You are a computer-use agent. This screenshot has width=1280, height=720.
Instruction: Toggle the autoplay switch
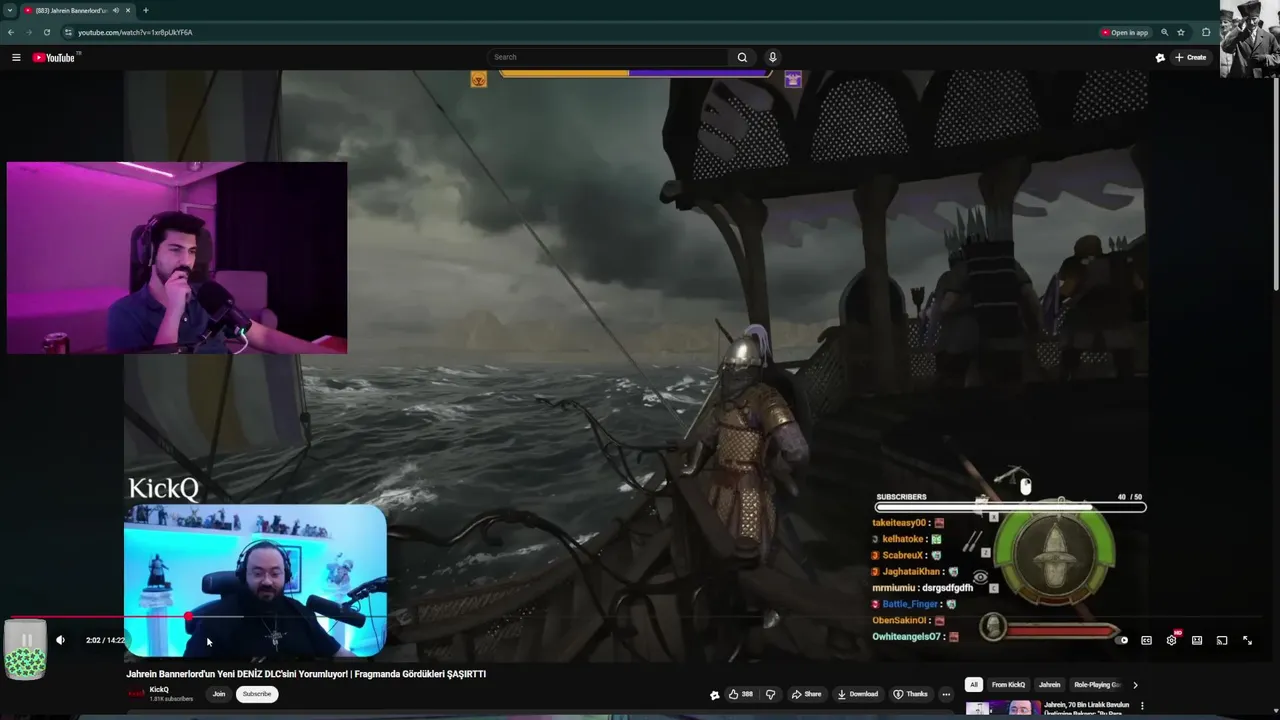1121,640
